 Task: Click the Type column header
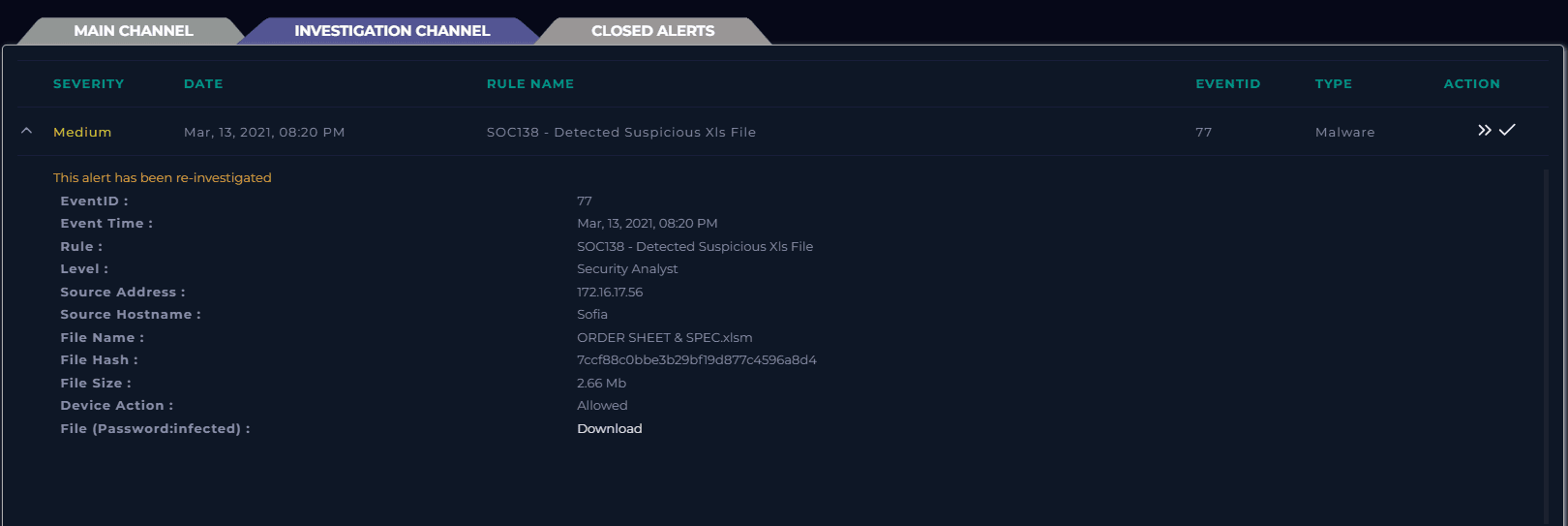click(1333, 84)
